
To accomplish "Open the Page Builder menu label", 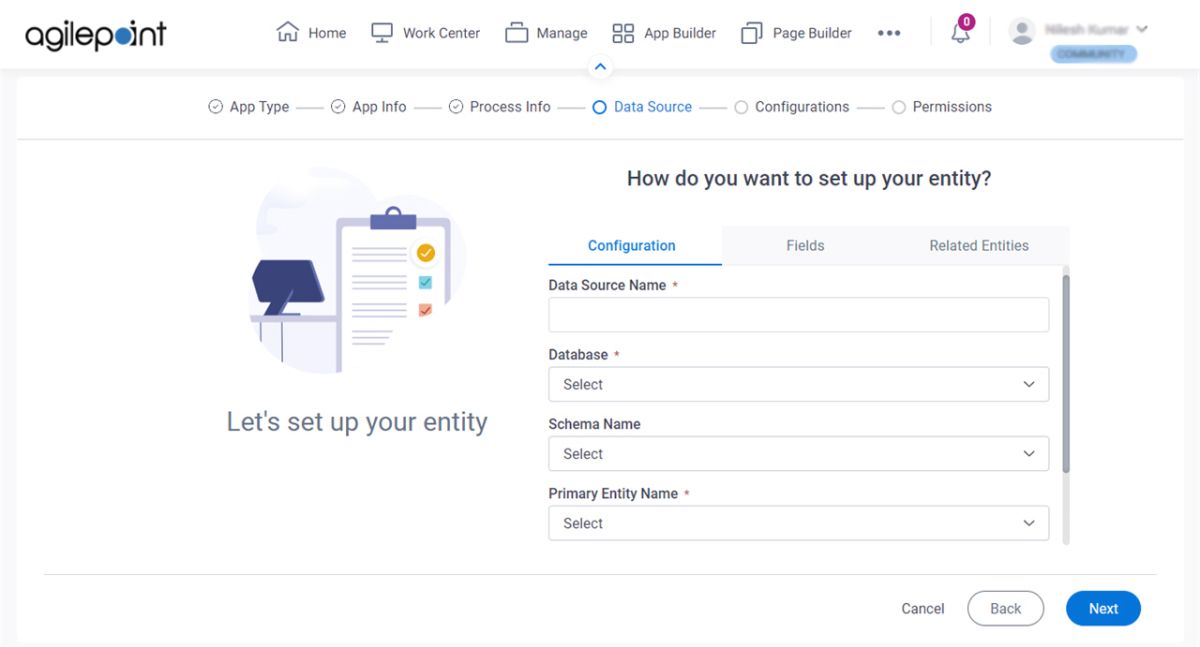I will [x=812, y=33].
